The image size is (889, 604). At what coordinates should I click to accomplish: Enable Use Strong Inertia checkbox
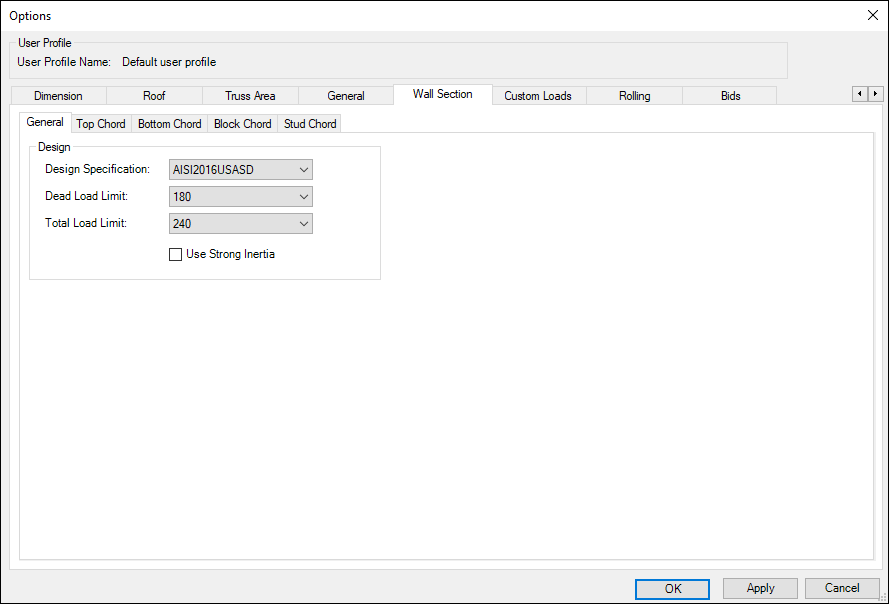176,255
